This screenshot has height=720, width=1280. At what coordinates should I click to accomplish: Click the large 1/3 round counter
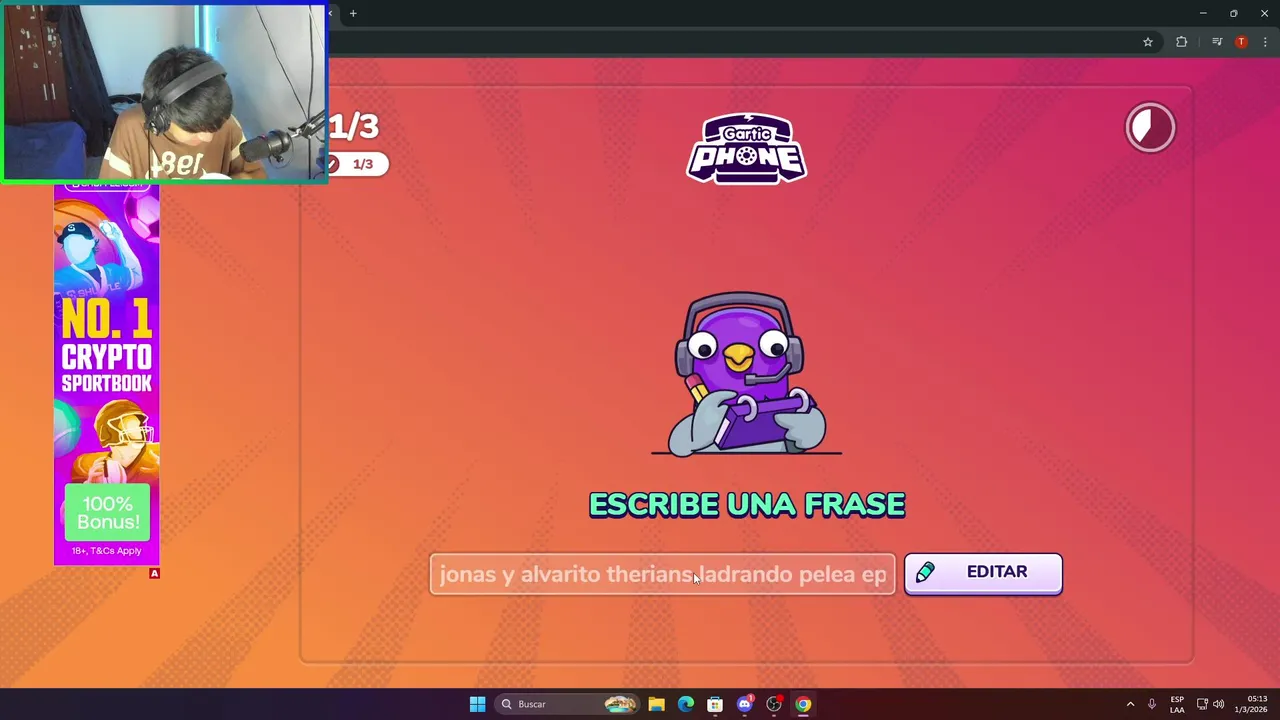tap(354, 126)
